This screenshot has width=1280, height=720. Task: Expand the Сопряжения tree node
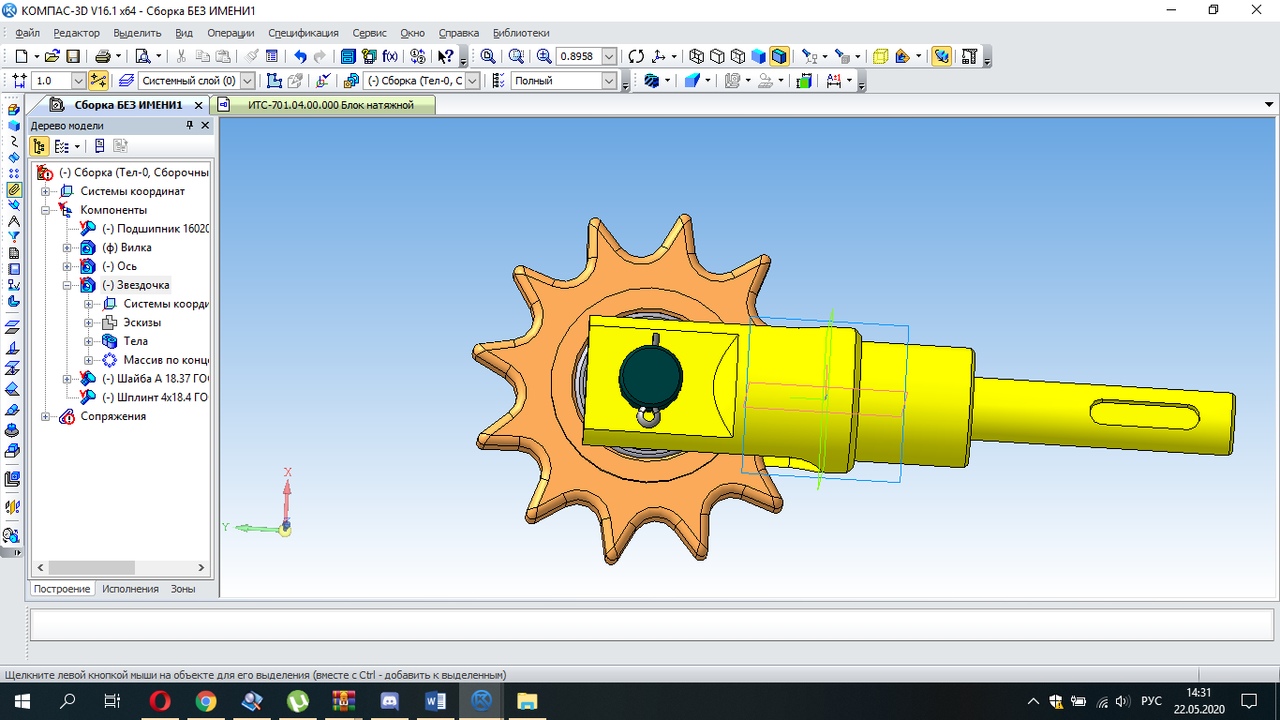pos(45,416)
